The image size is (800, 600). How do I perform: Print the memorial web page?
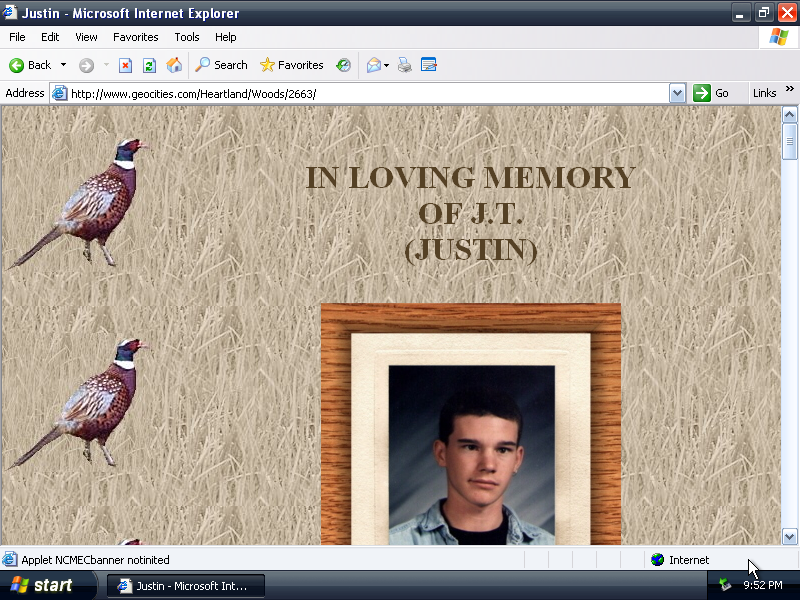(405, 65)
